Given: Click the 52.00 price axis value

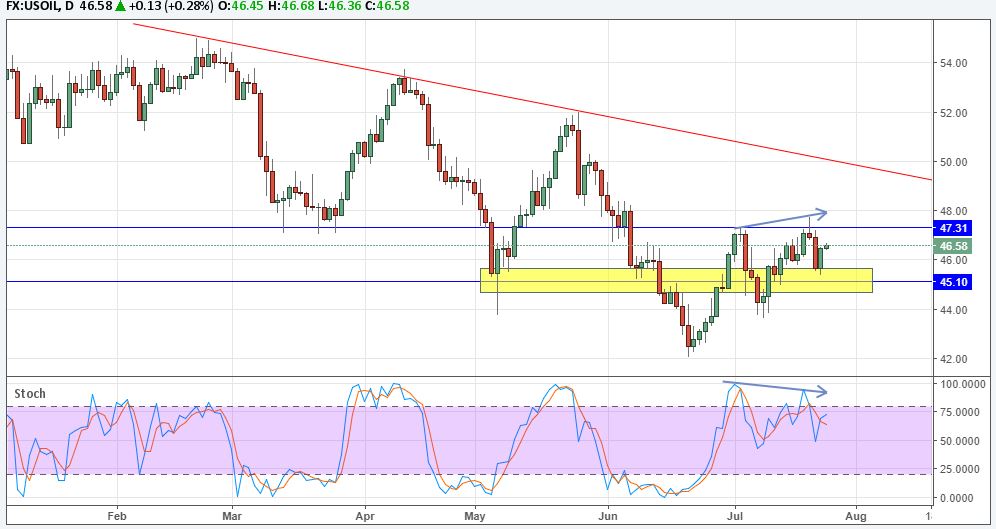Looking at the screenshot, I should coord(953,113).
